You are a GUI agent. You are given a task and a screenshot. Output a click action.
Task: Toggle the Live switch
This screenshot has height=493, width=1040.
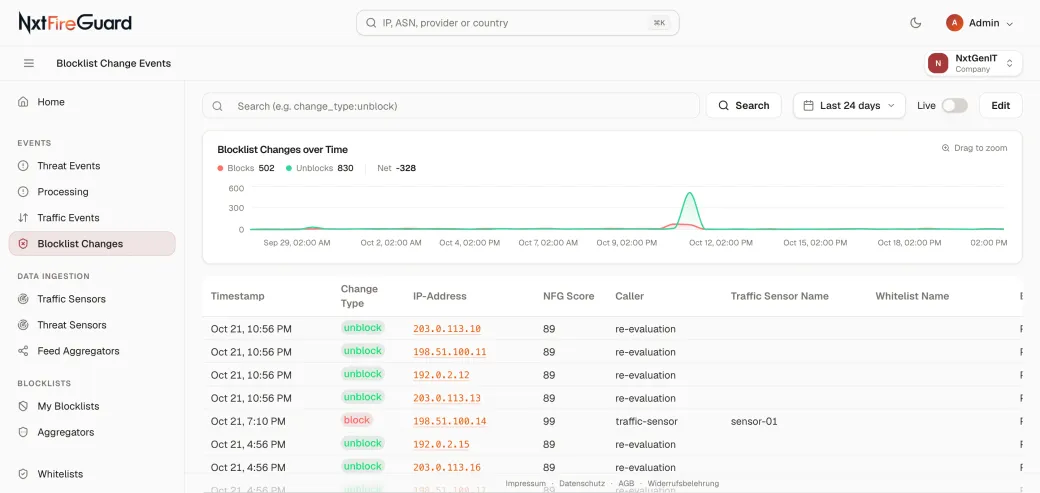954,106
